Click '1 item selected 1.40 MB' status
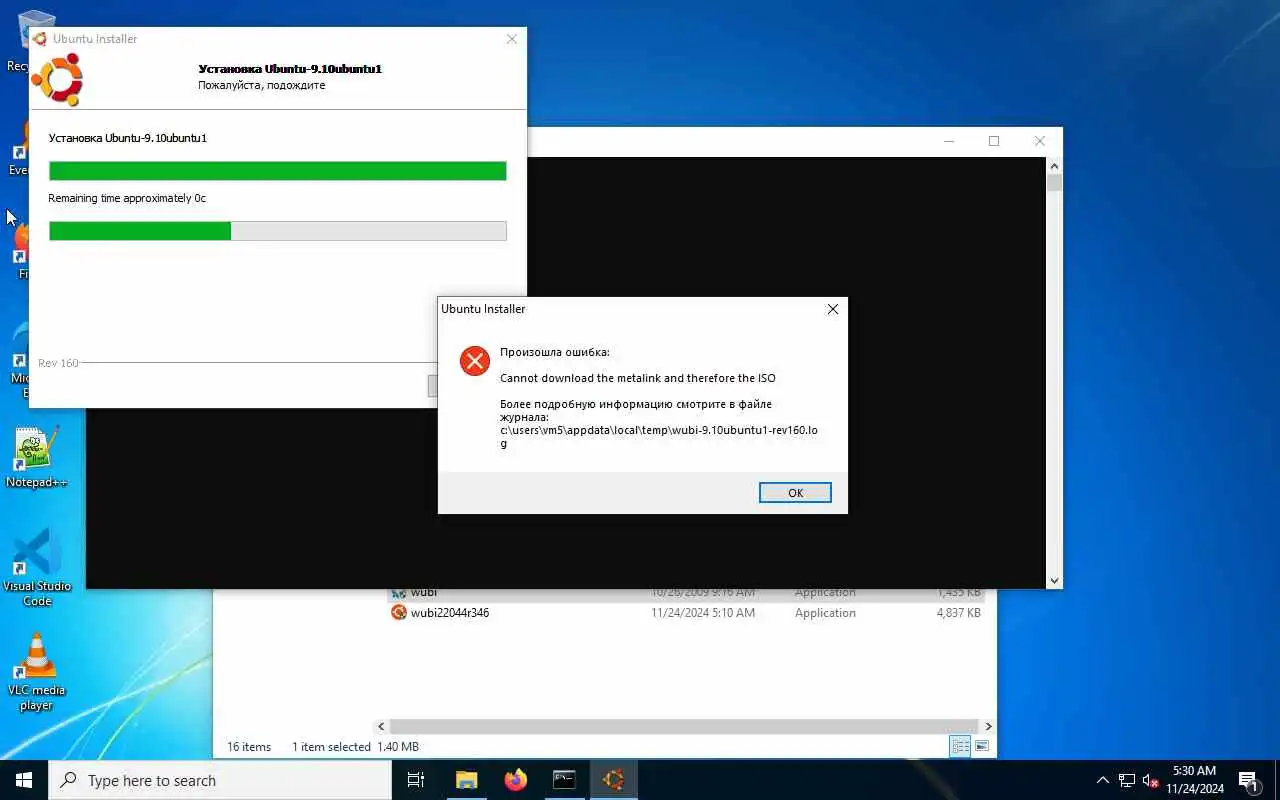This screenshot has height=800, width=1280. 355,747
